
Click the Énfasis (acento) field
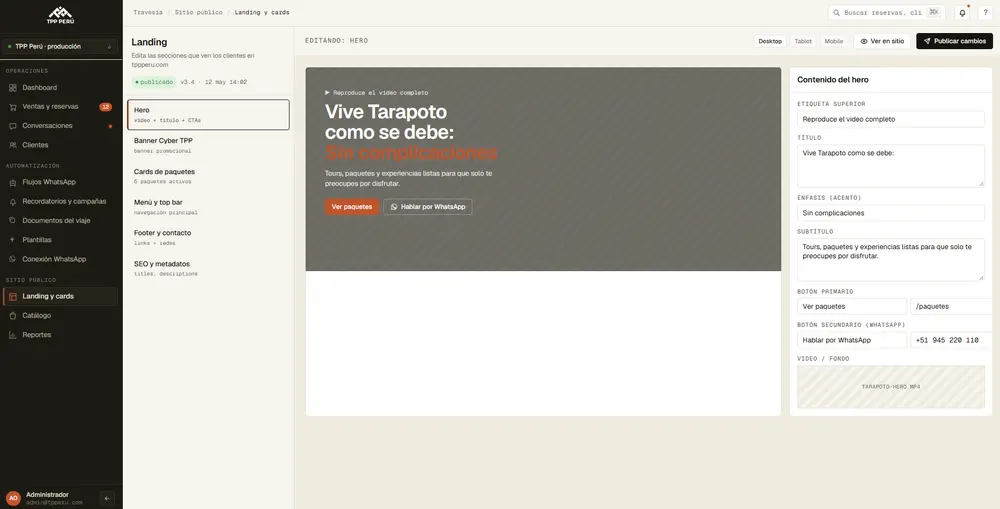tap(890, 213)
